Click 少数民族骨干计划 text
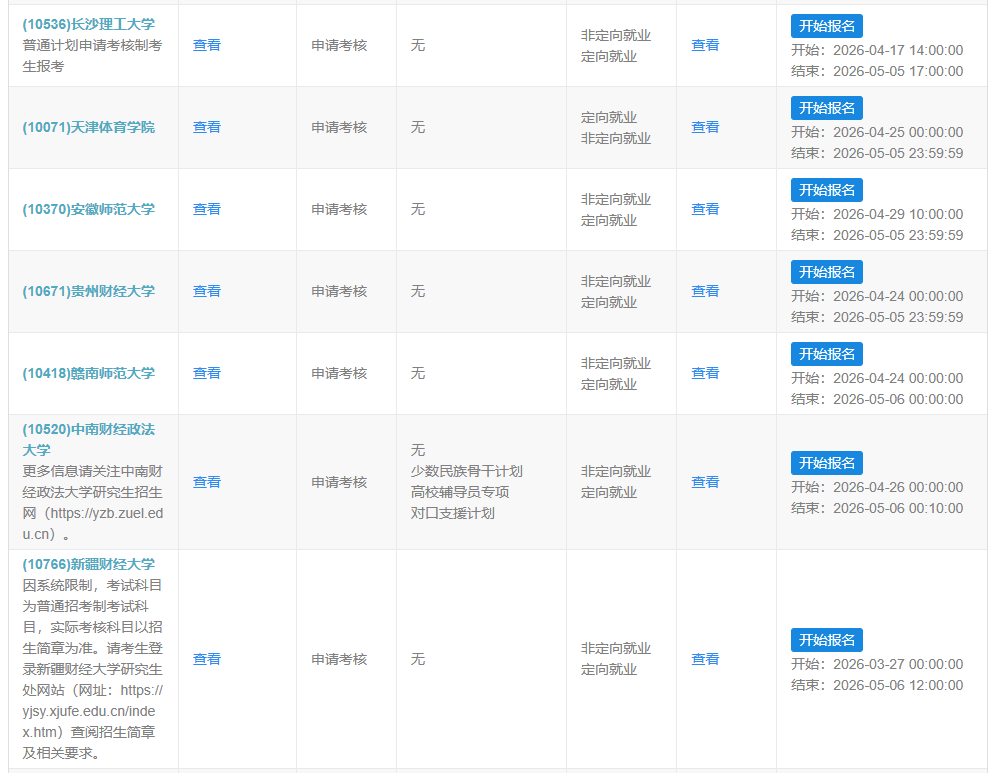The height and width of the screenshot is (773, 996). [466, 471]
